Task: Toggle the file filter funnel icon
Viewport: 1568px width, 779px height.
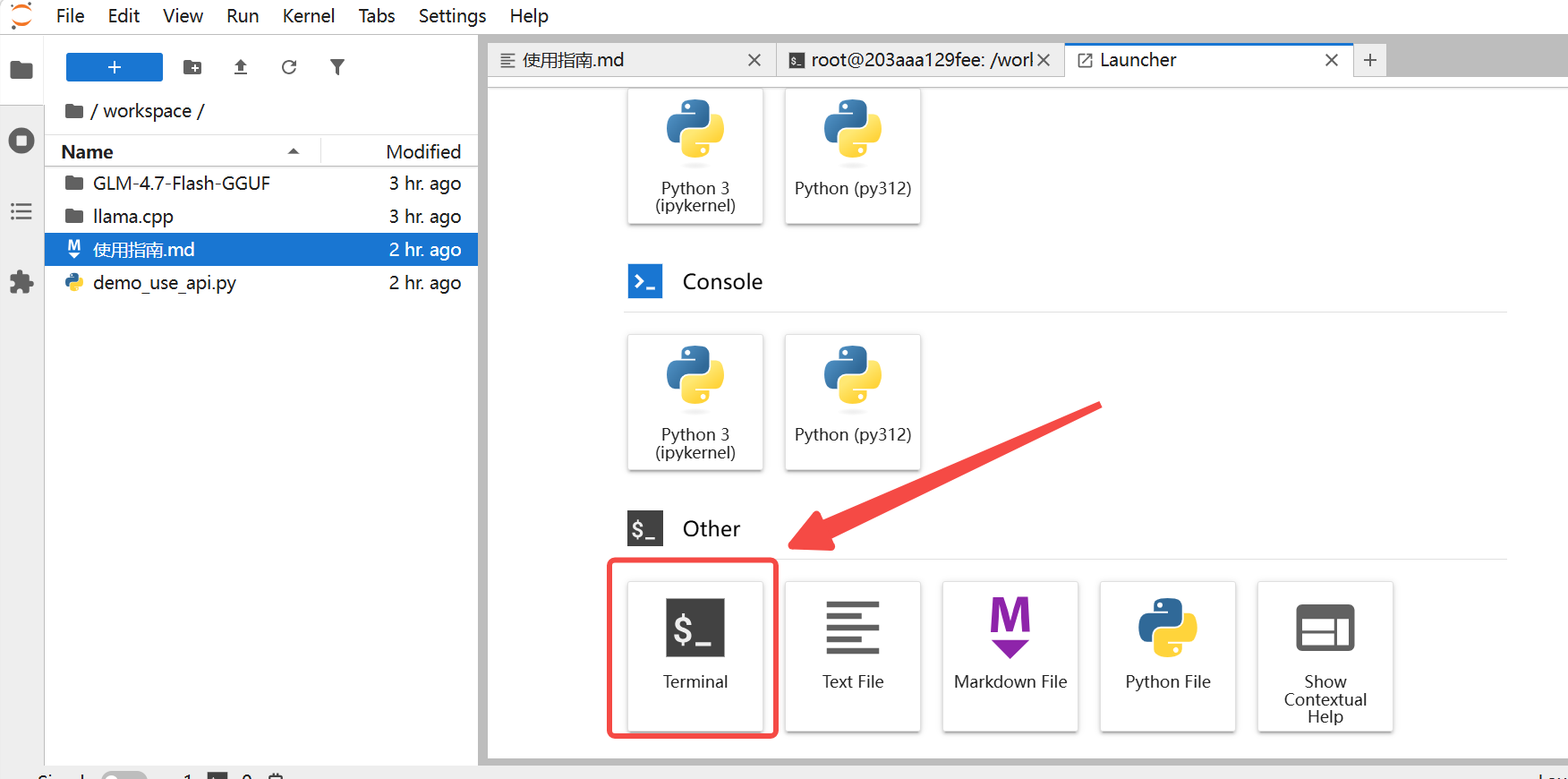Action: [x=337, y=67]
